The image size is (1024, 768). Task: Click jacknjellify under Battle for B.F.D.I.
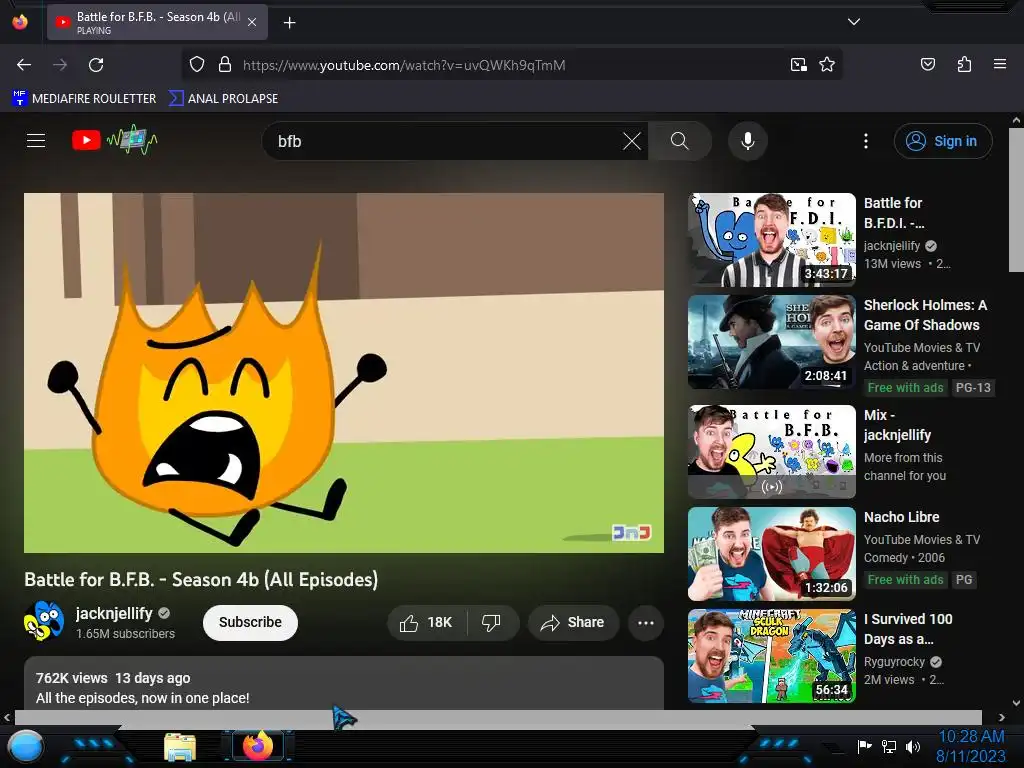[891, 246]
